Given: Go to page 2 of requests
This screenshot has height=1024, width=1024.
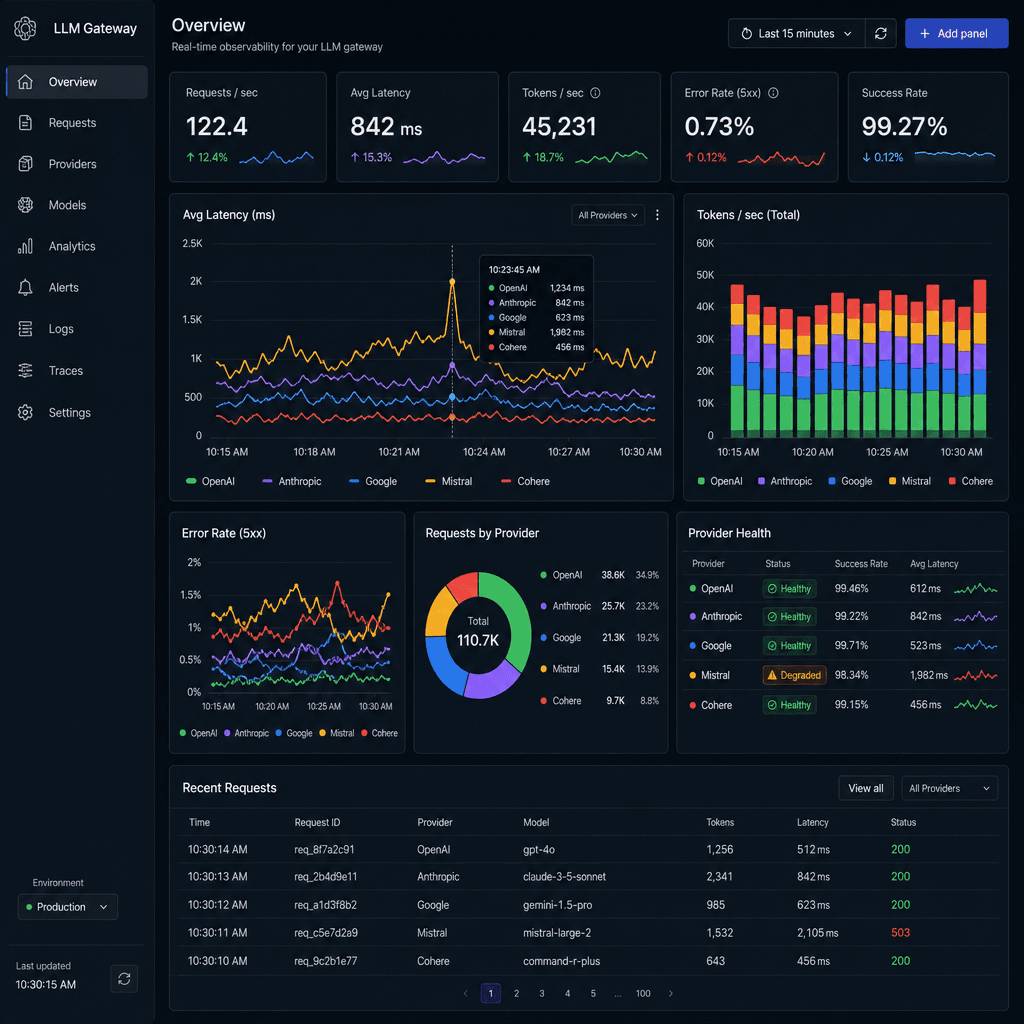Looking at the screenshot, I should pos(516,993).
